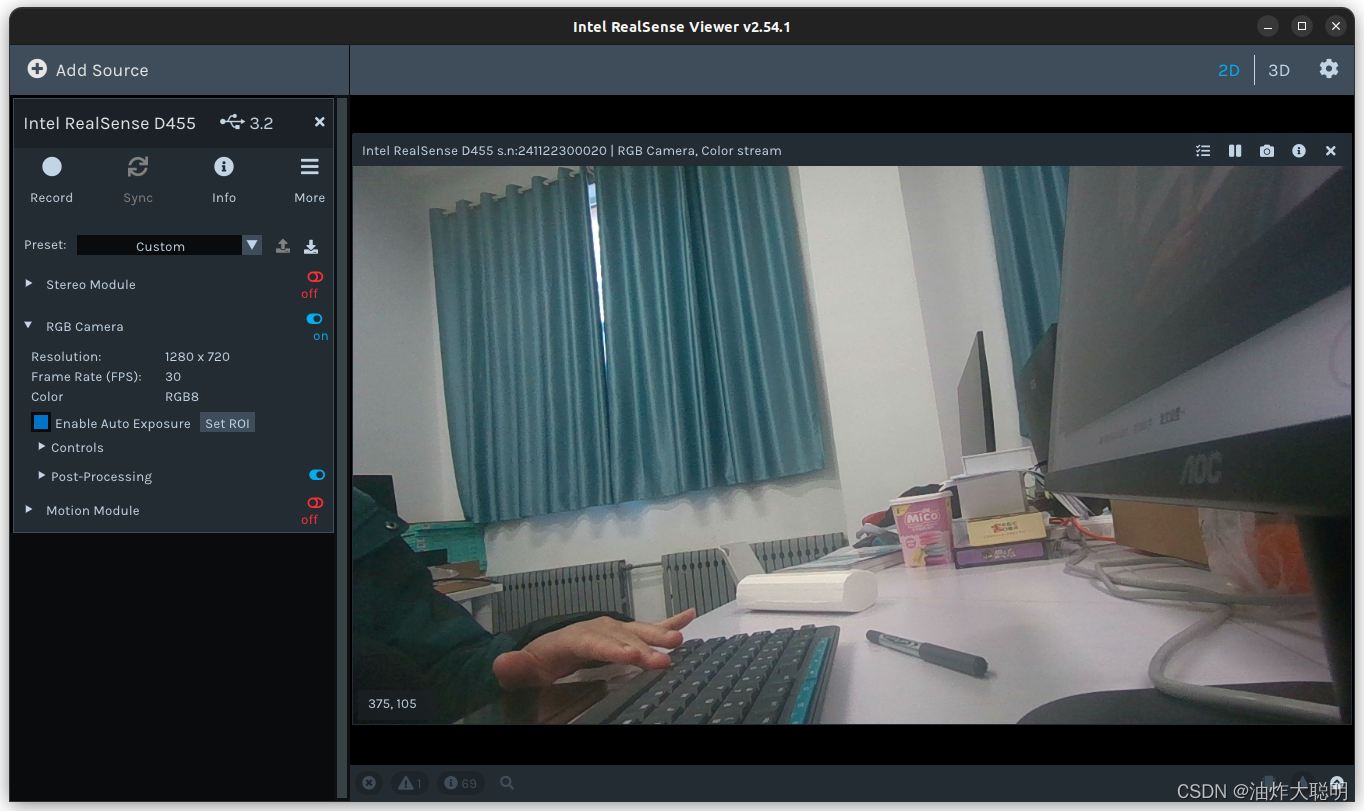The width and height of the screenshot is (1364, 811).
Task: Open the Preset dropdown
Action: (x=251, y=245)
